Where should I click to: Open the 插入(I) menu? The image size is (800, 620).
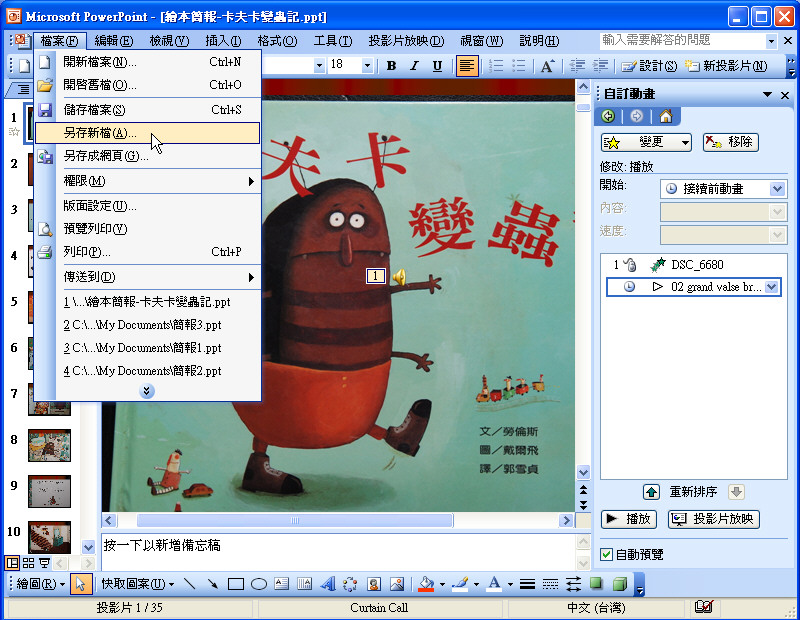(x=223, y=40)
